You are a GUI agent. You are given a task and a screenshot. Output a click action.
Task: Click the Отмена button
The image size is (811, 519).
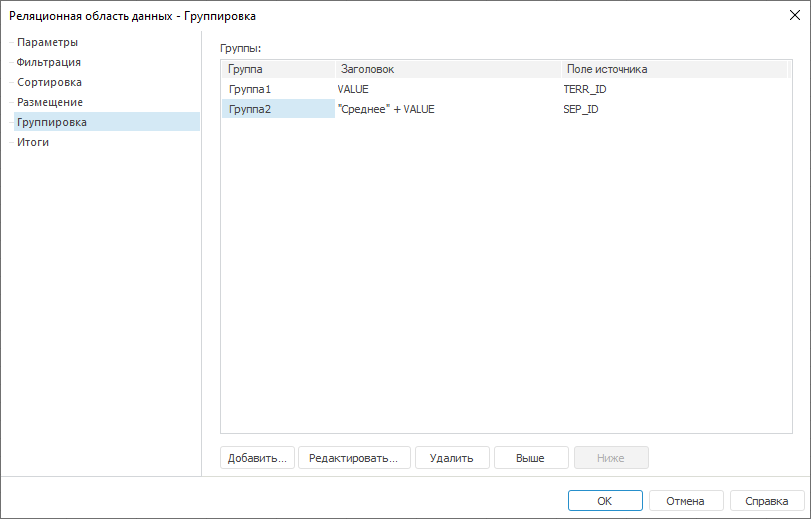click(x=686, y=501)
